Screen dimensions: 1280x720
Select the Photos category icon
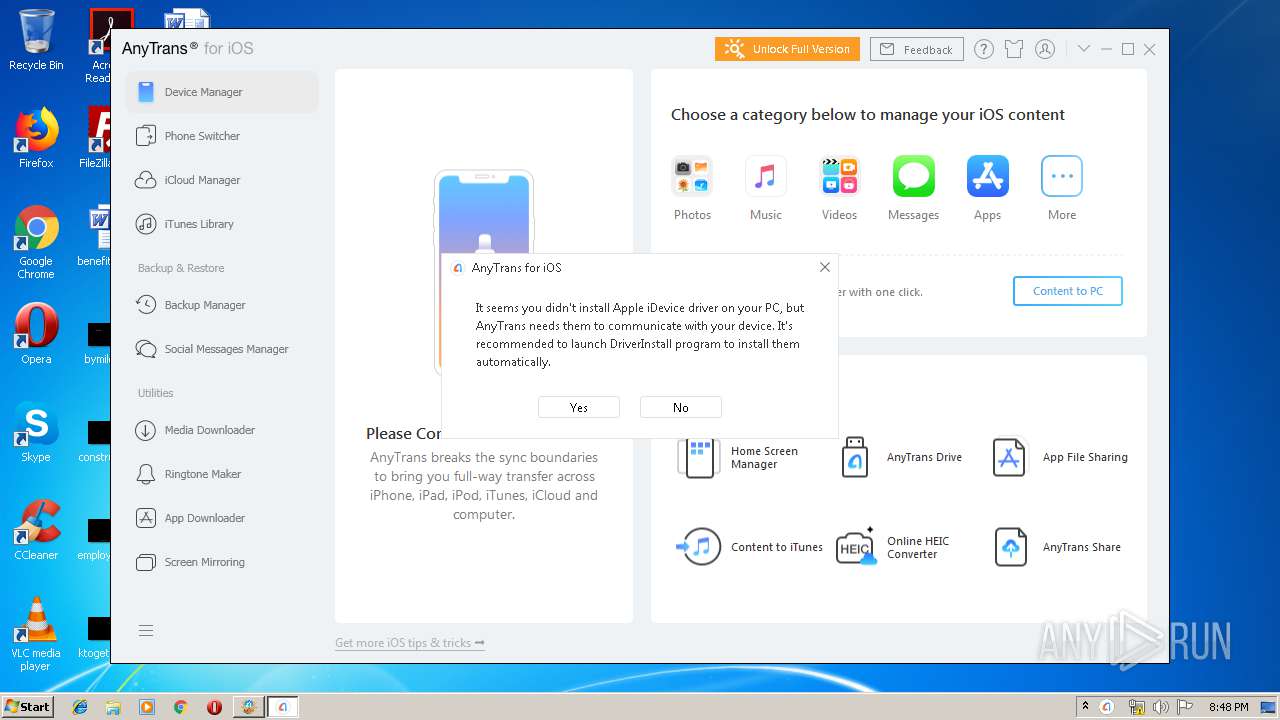click(x=692, y=177)
